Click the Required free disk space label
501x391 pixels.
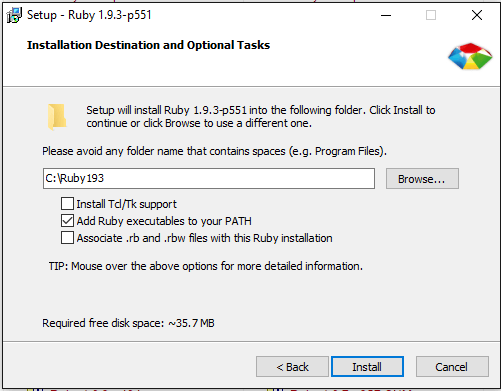128,323
